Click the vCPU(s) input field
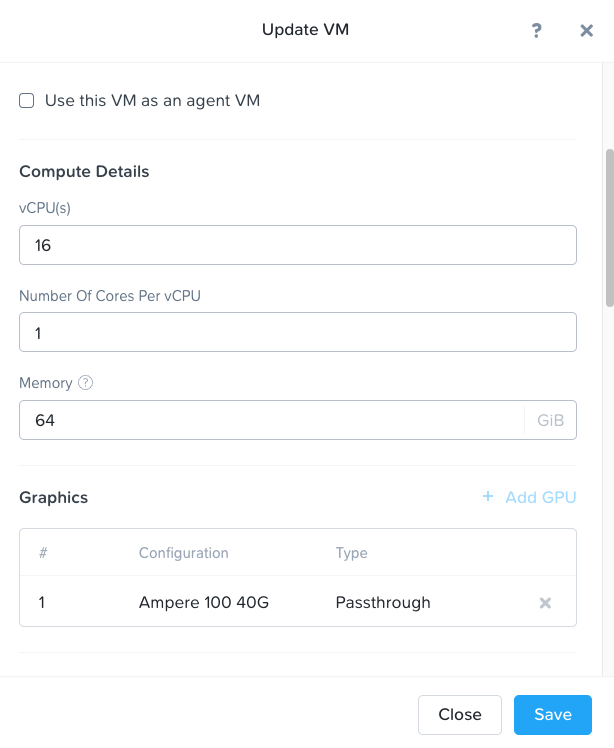 297,245
